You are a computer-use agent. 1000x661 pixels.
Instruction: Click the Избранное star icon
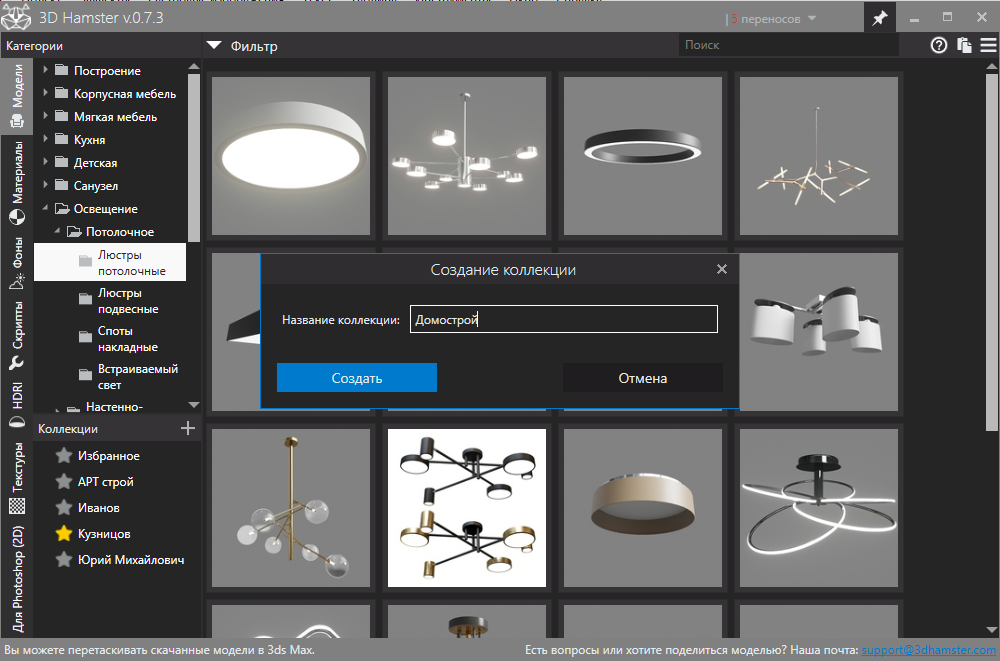64,456
